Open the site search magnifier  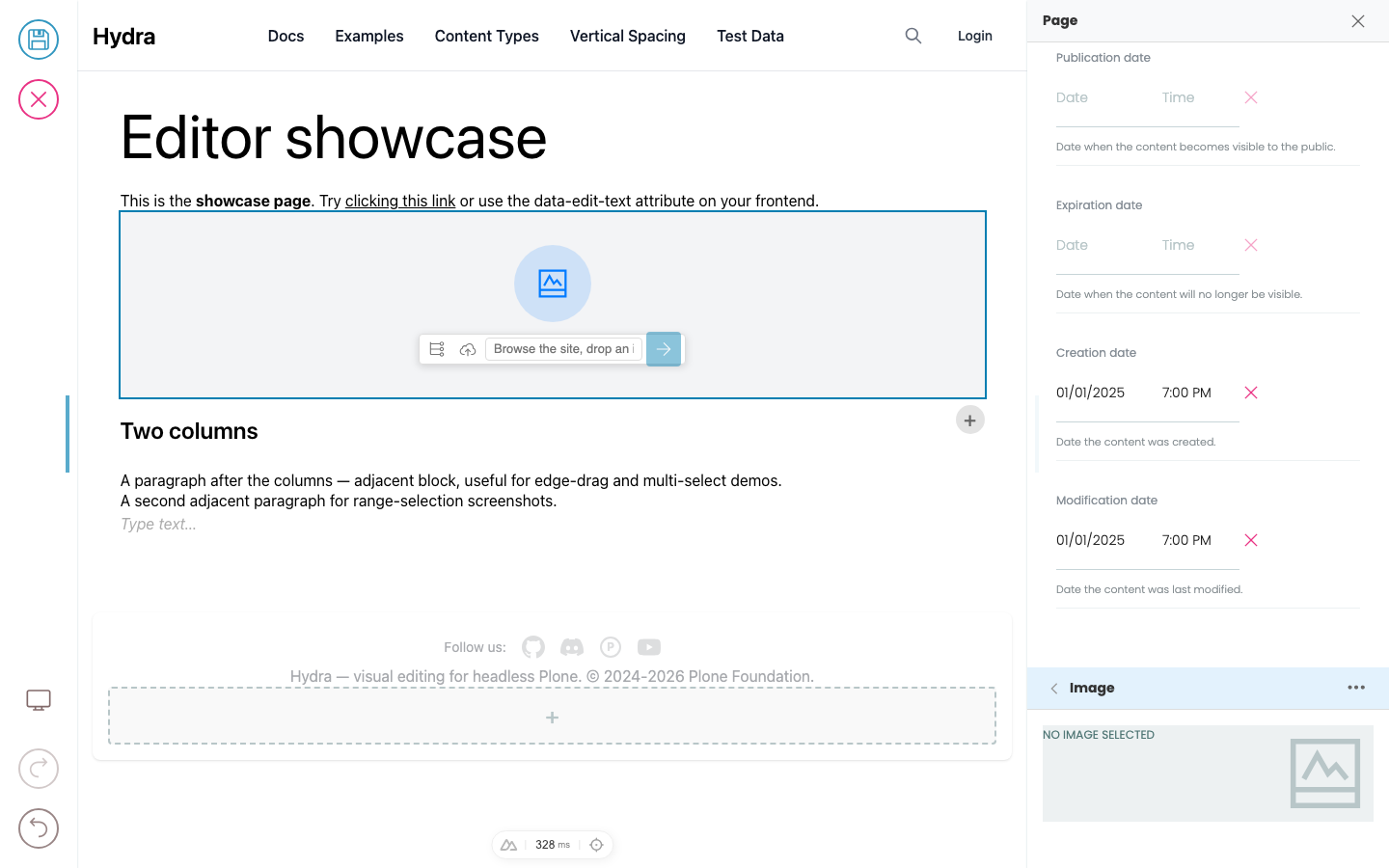(913, 36)
